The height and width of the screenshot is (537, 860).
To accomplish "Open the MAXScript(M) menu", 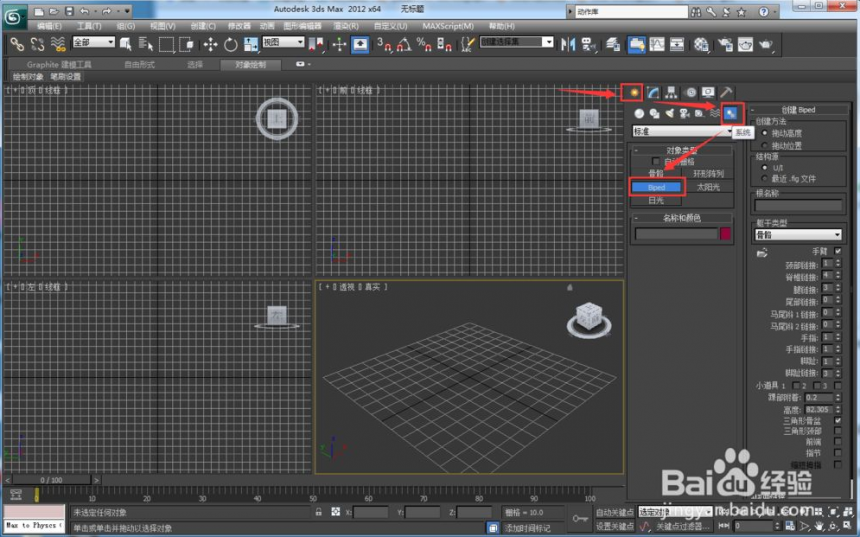I will [x=448, y=26].
